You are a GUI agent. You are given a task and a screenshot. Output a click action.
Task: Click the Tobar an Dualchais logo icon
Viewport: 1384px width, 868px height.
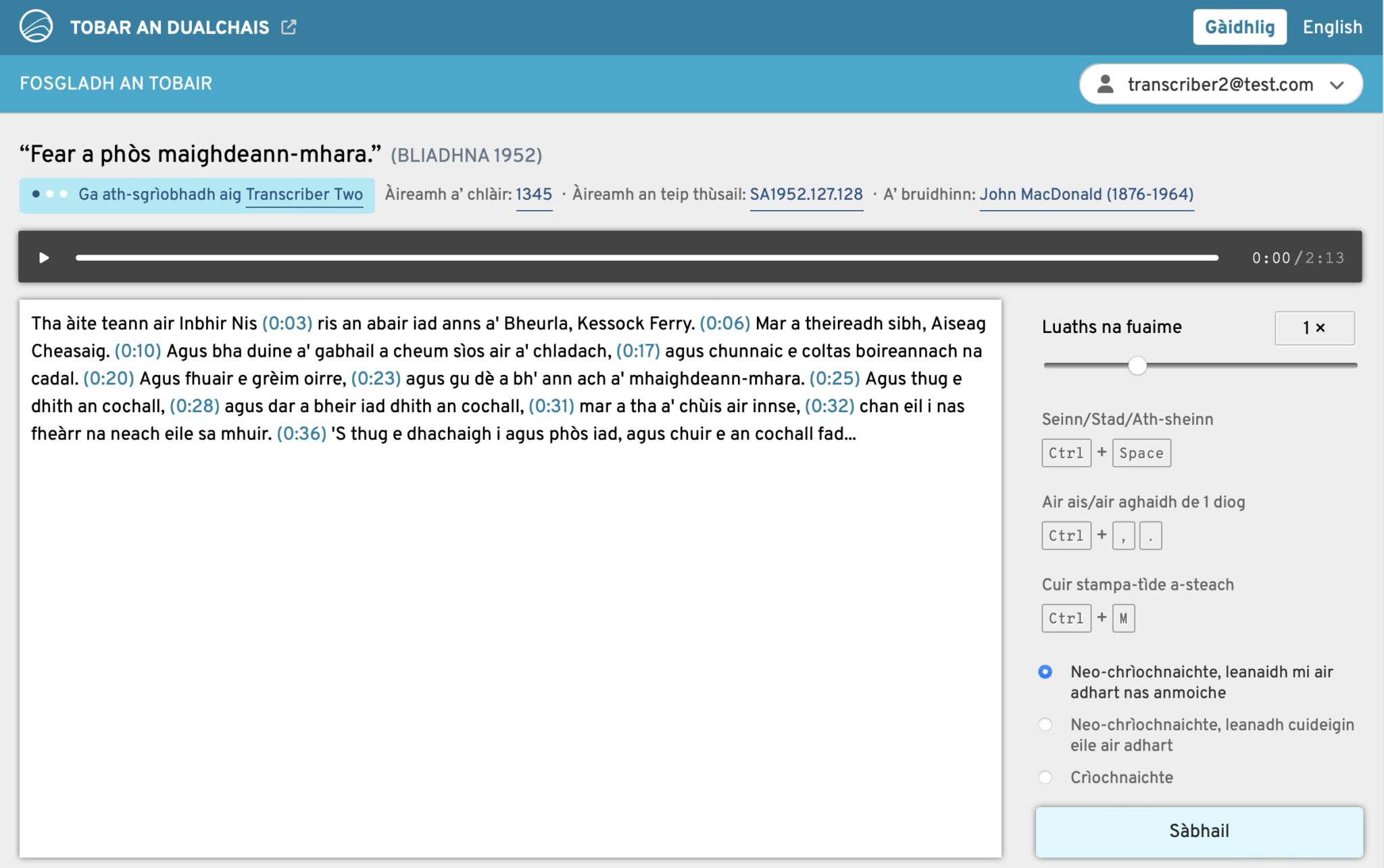36,26
